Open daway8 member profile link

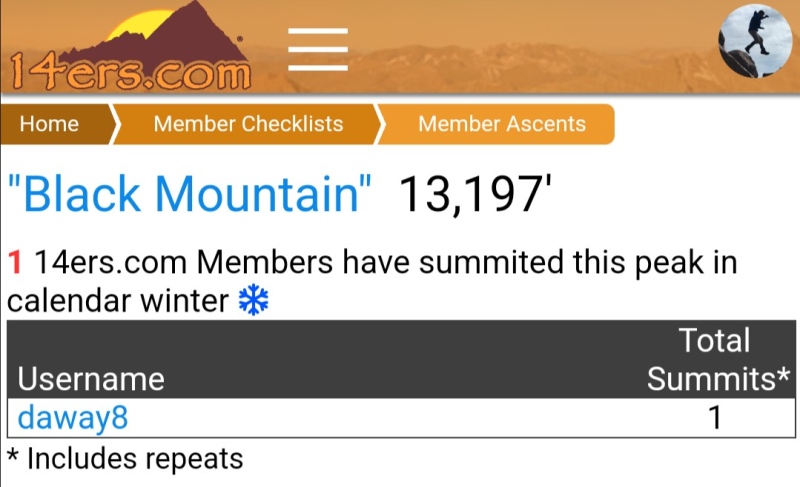(72, 418)
